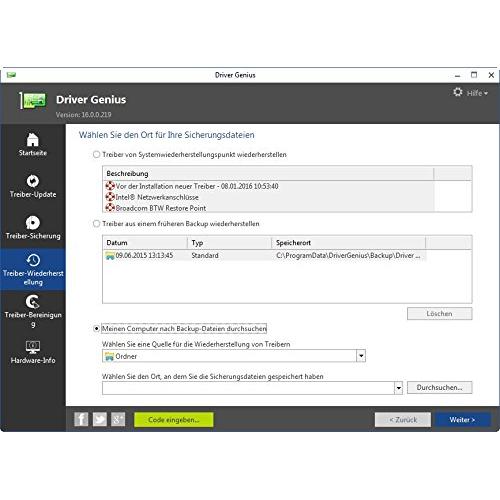
Task: Switch to Treiber-Wiederherstellung sidebar tab
Action: point(33,269)
